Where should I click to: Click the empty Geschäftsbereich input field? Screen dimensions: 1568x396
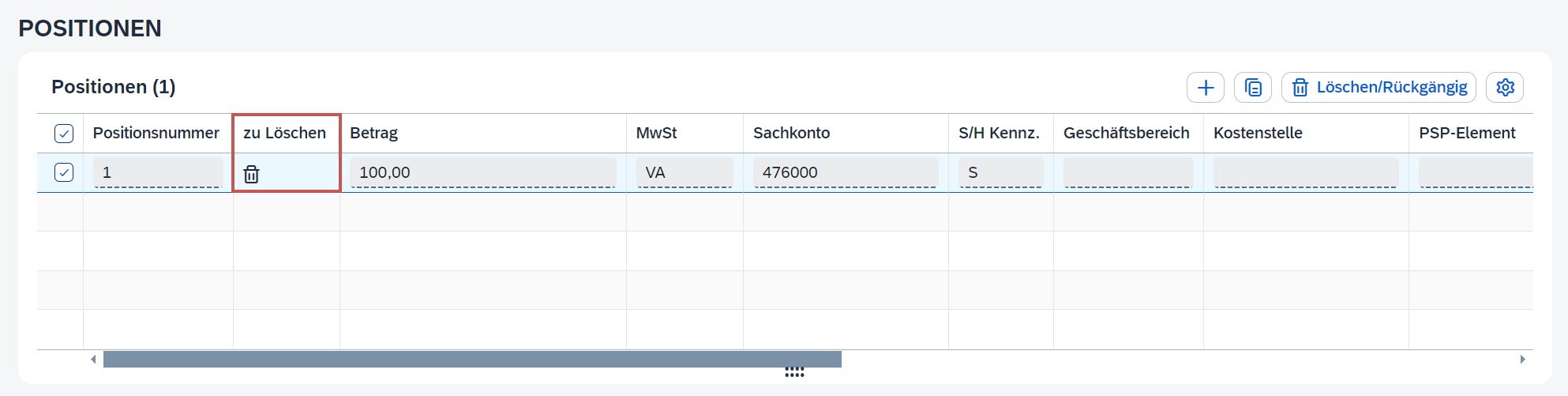click(x=1127, y=172)
